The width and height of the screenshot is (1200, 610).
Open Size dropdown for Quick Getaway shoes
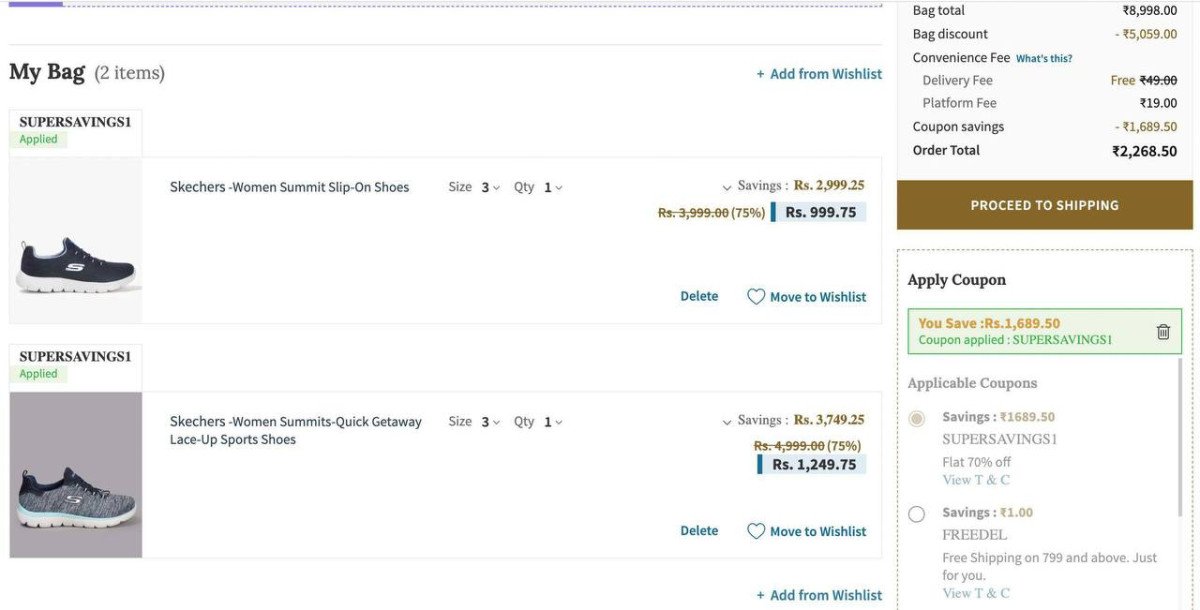click(x=489, y=422)
